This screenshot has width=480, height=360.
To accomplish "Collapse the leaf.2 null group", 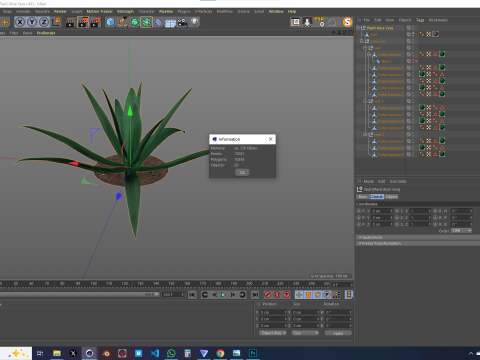I will point(365,134).
